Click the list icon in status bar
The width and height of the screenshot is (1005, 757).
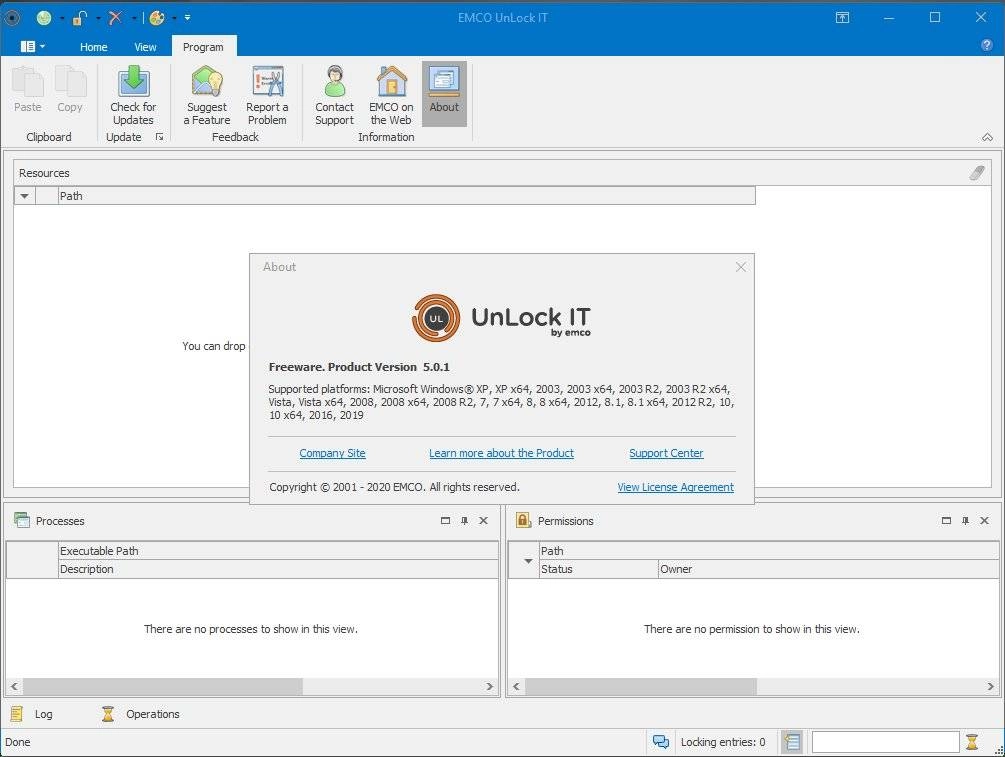[x=792, y=742]
